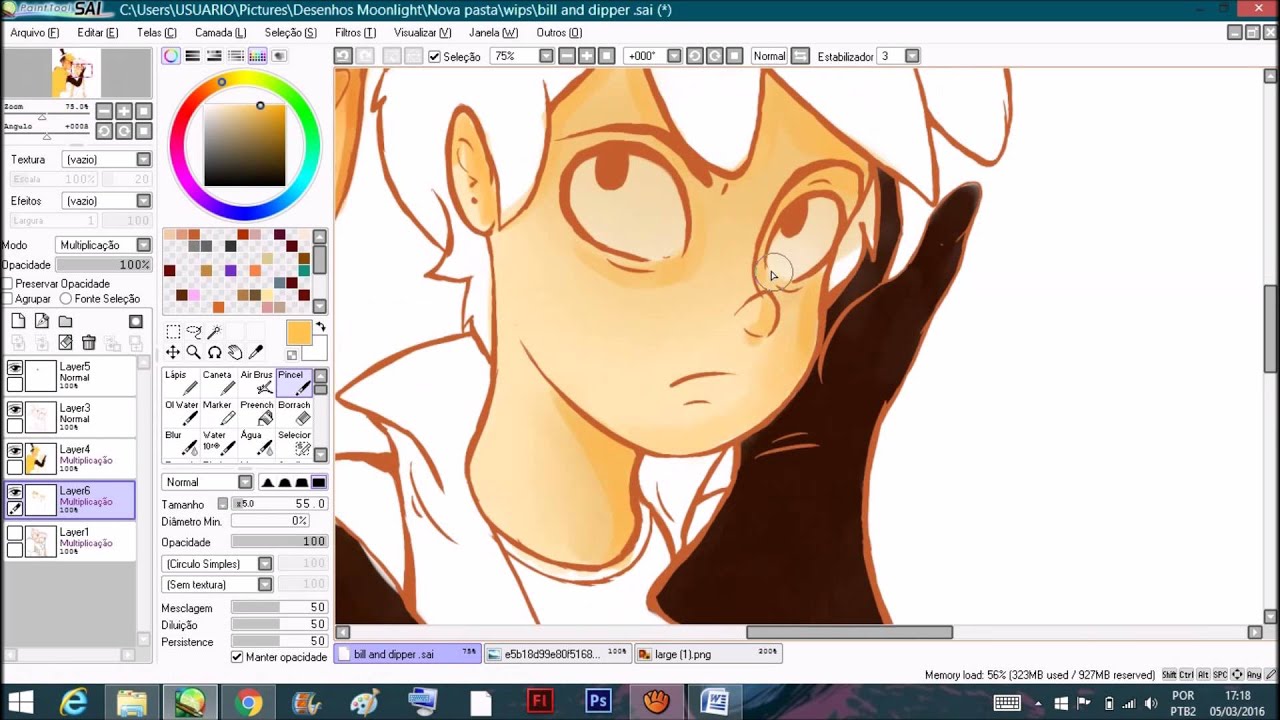Pick the eyedropper tool
This screenshot has height=720, width=1280.
pyautogui.click(x=256, y=352)
